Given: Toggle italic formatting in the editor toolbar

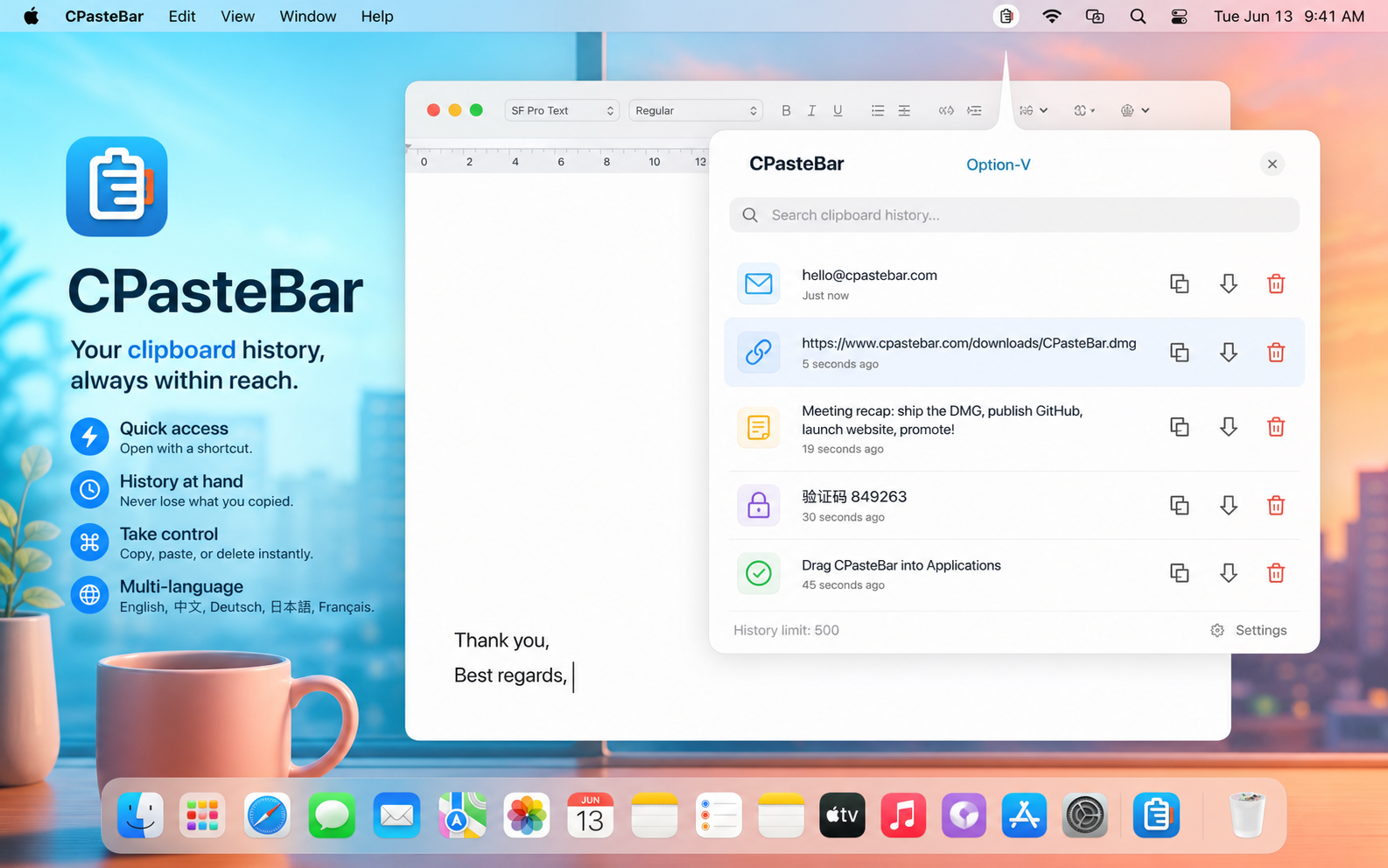Looking at the screenshot, I should [811, 110].
